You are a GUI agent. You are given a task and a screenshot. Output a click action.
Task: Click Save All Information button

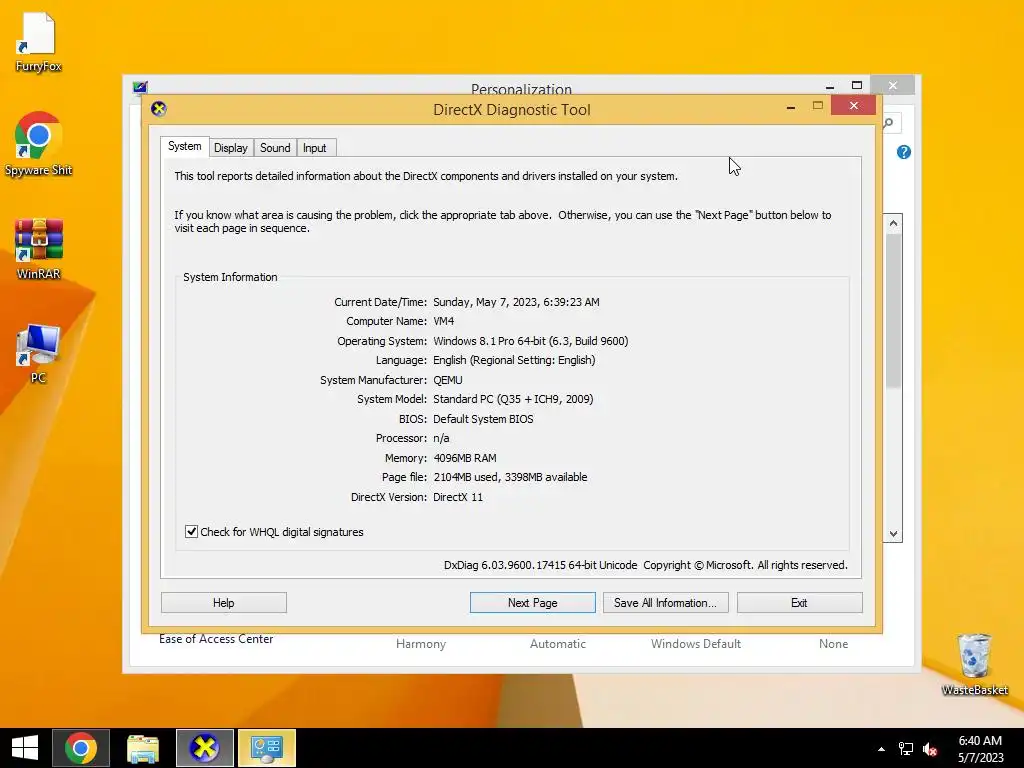pos(665,603)
